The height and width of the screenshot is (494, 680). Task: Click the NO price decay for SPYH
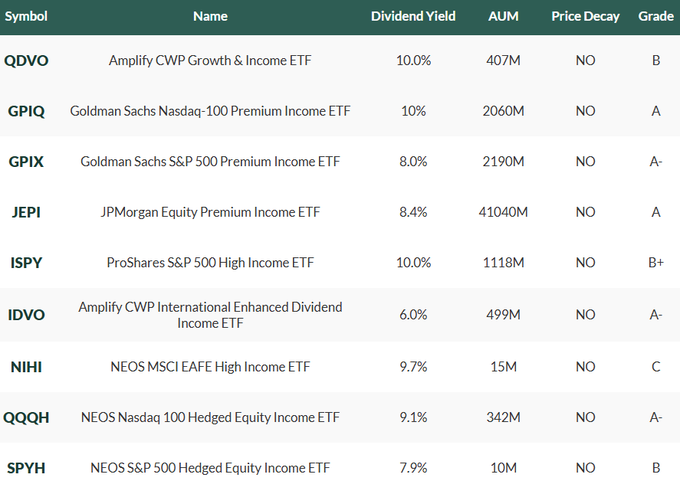click(x=585, y=468)
